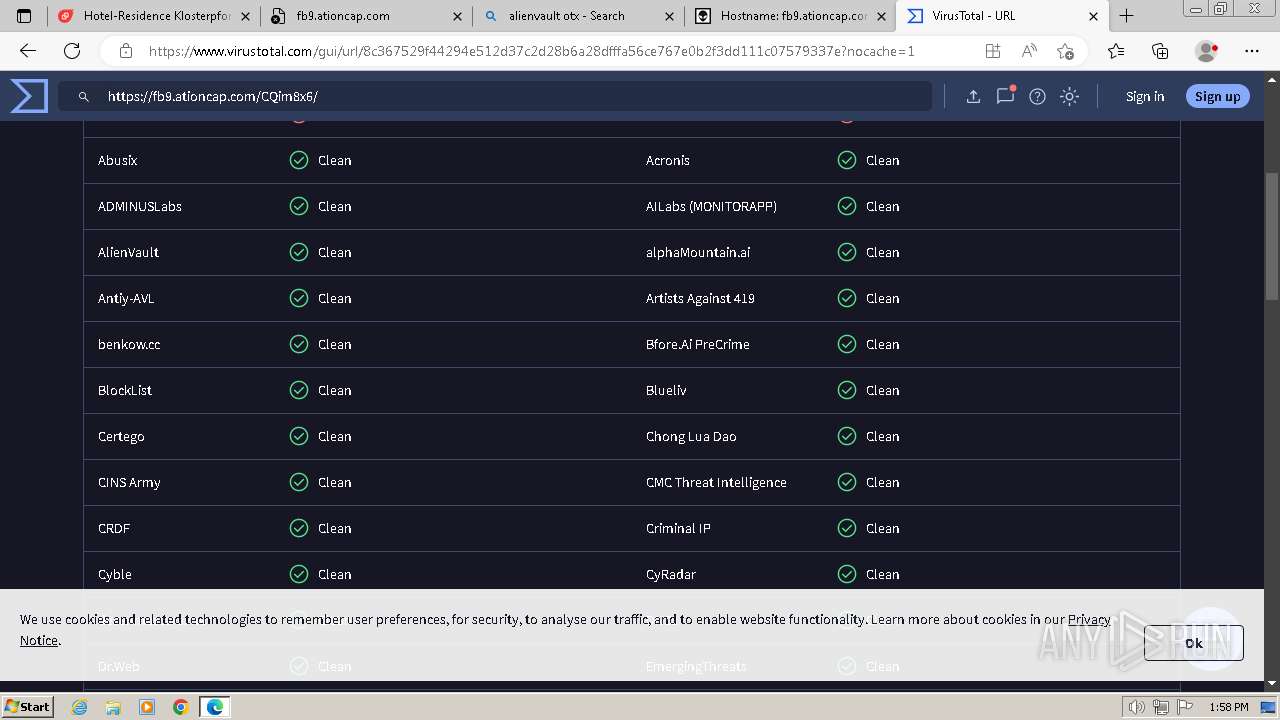Toggle the light/dark theme sun icon
Image resolution: width=1280 pixels, height=720 pixels.
point(1070,96)
